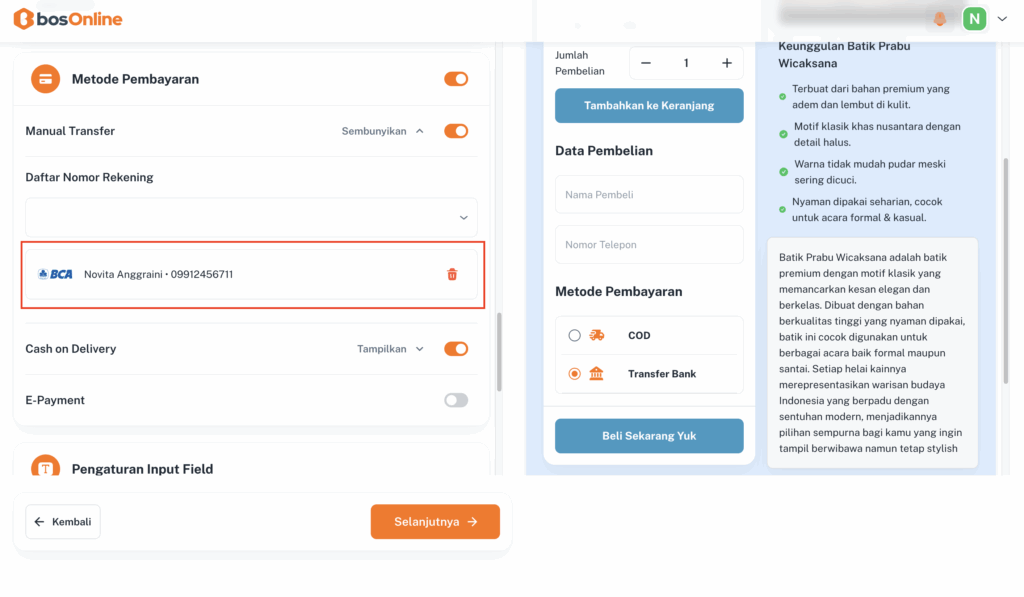Open the green N profile avatar
Image resolution: width=1024 pixels, height=597 pixels.
(974, 19)
